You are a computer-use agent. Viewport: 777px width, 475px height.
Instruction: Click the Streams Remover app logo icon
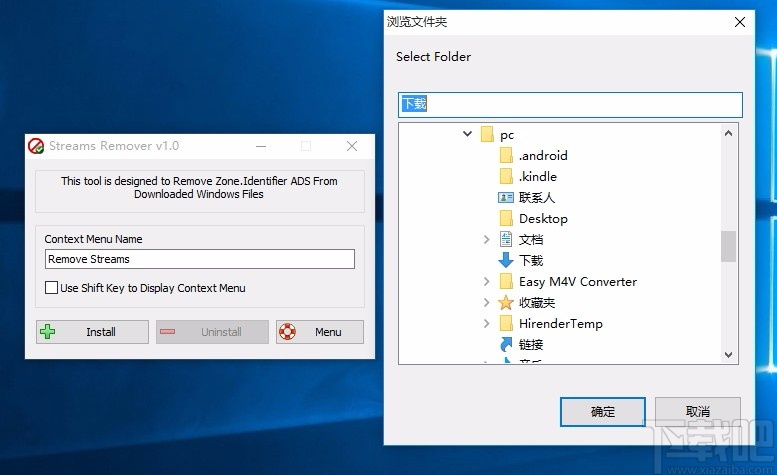point(36,146)
